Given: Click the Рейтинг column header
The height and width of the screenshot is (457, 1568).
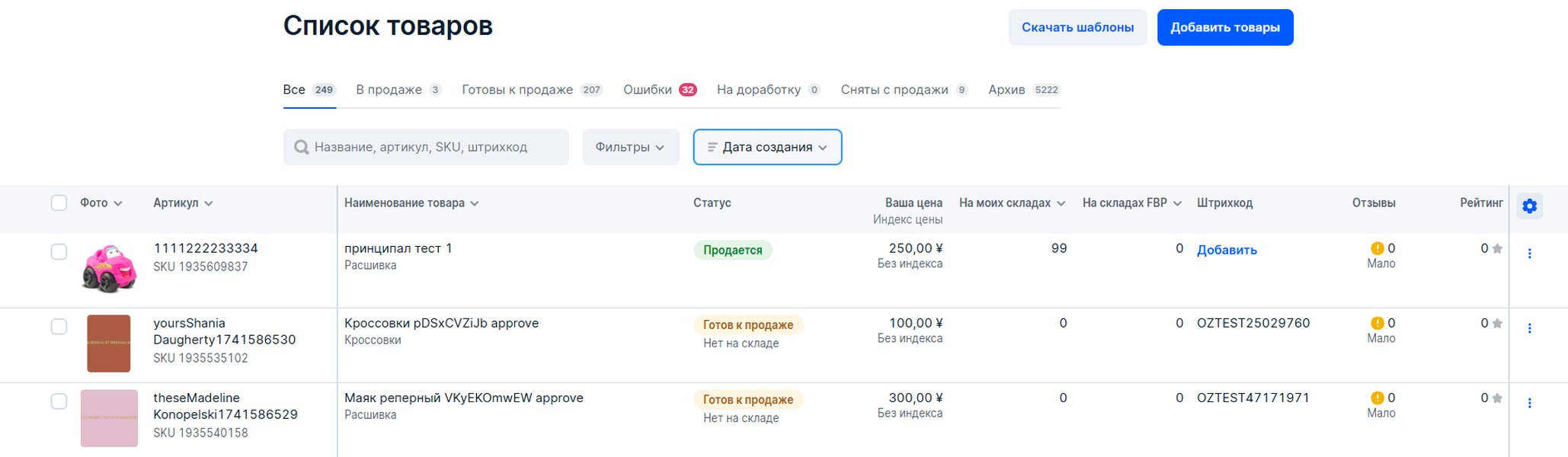Looking at the screenshot, I should click(x=1481, y=203).
